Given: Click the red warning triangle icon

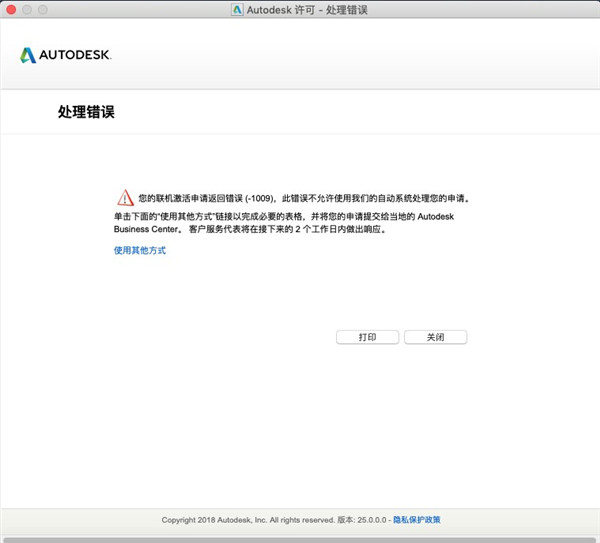Looking at the screenshot, I should pos(124,197).
